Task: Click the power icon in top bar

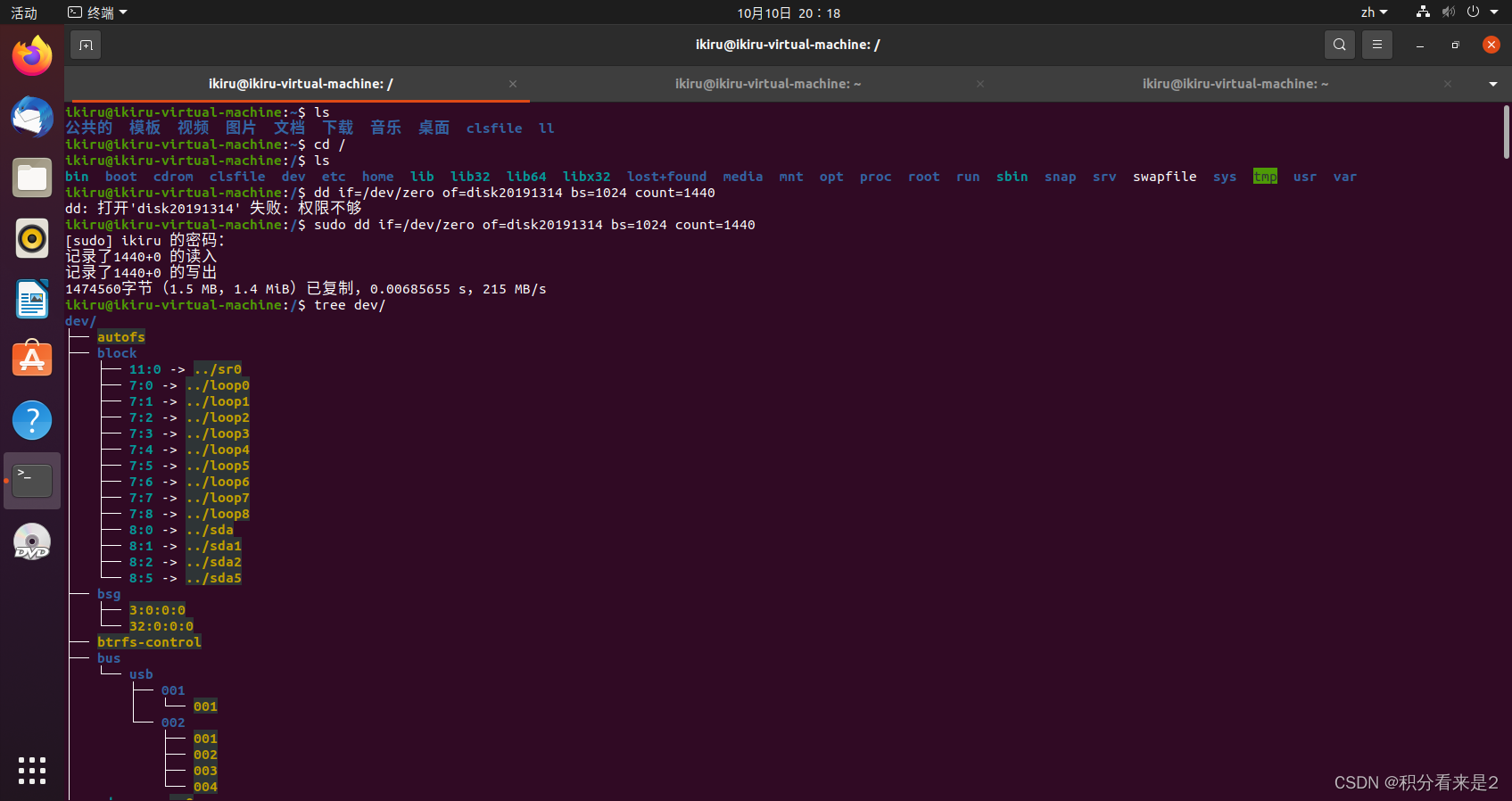Action: coord(1473,12)
